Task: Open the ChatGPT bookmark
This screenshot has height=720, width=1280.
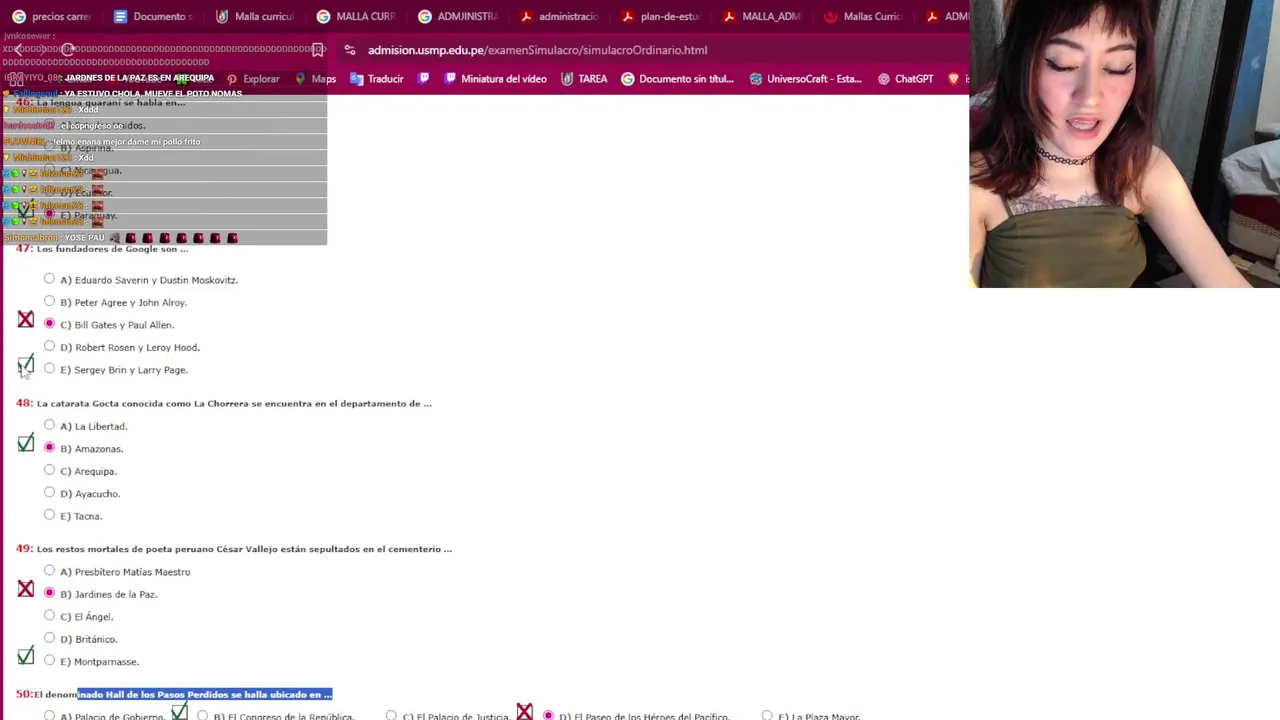Action: 905,79
